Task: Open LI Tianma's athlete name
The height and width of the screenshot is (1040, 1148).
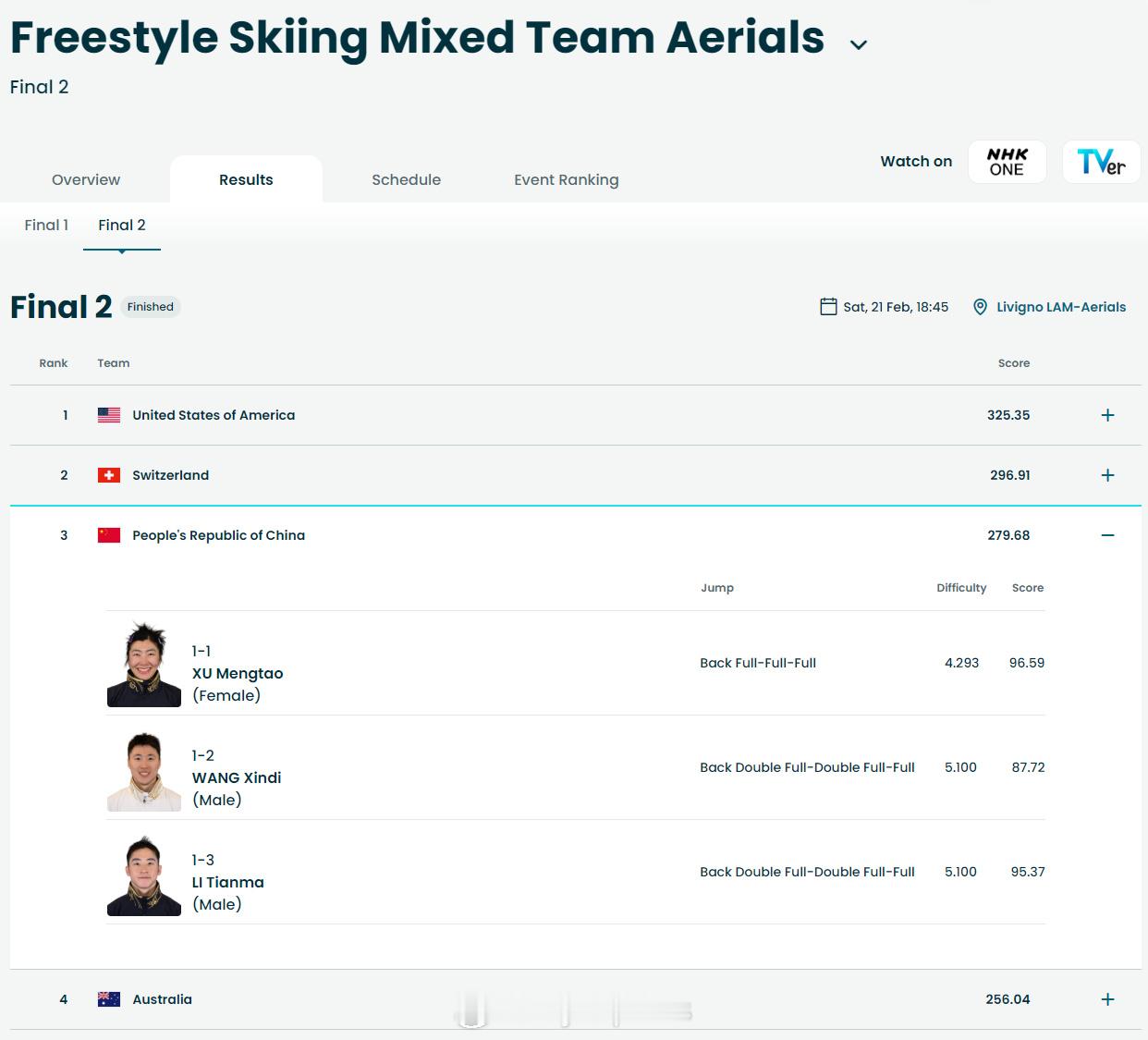Action: click(x=227, y=882)
